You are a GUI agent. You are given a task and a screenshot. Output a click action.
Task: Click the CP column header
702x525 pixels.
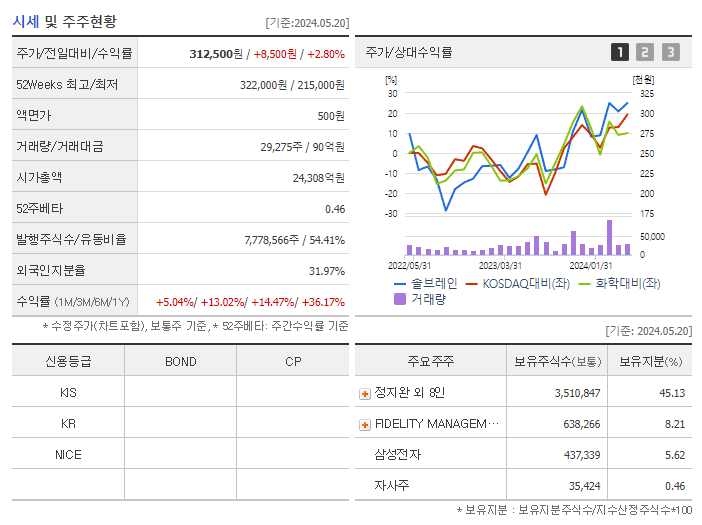click(293, 361)
